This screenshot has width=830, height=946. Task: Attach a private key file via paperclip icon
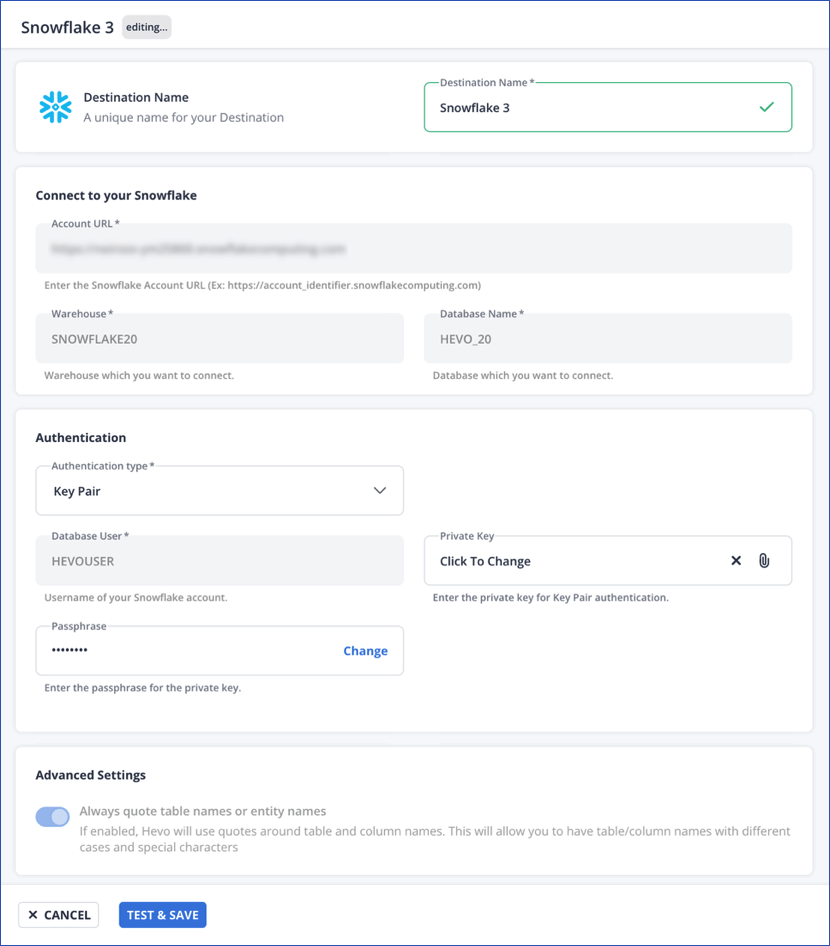pyautogui.click(x=764, y=560)
